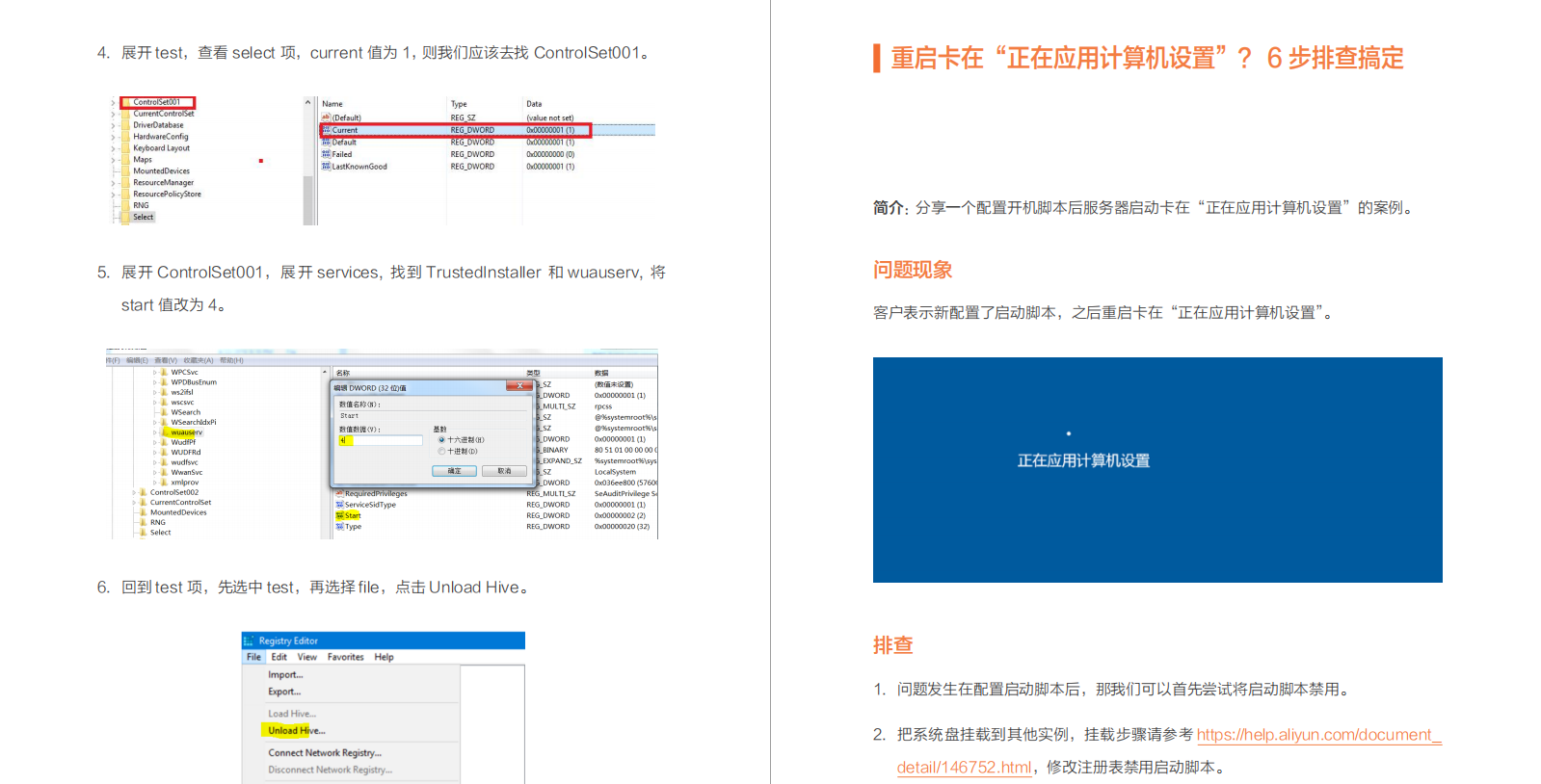Select the Select registry key
Viewport: 1541px width, 784px height.
[144, 217]
